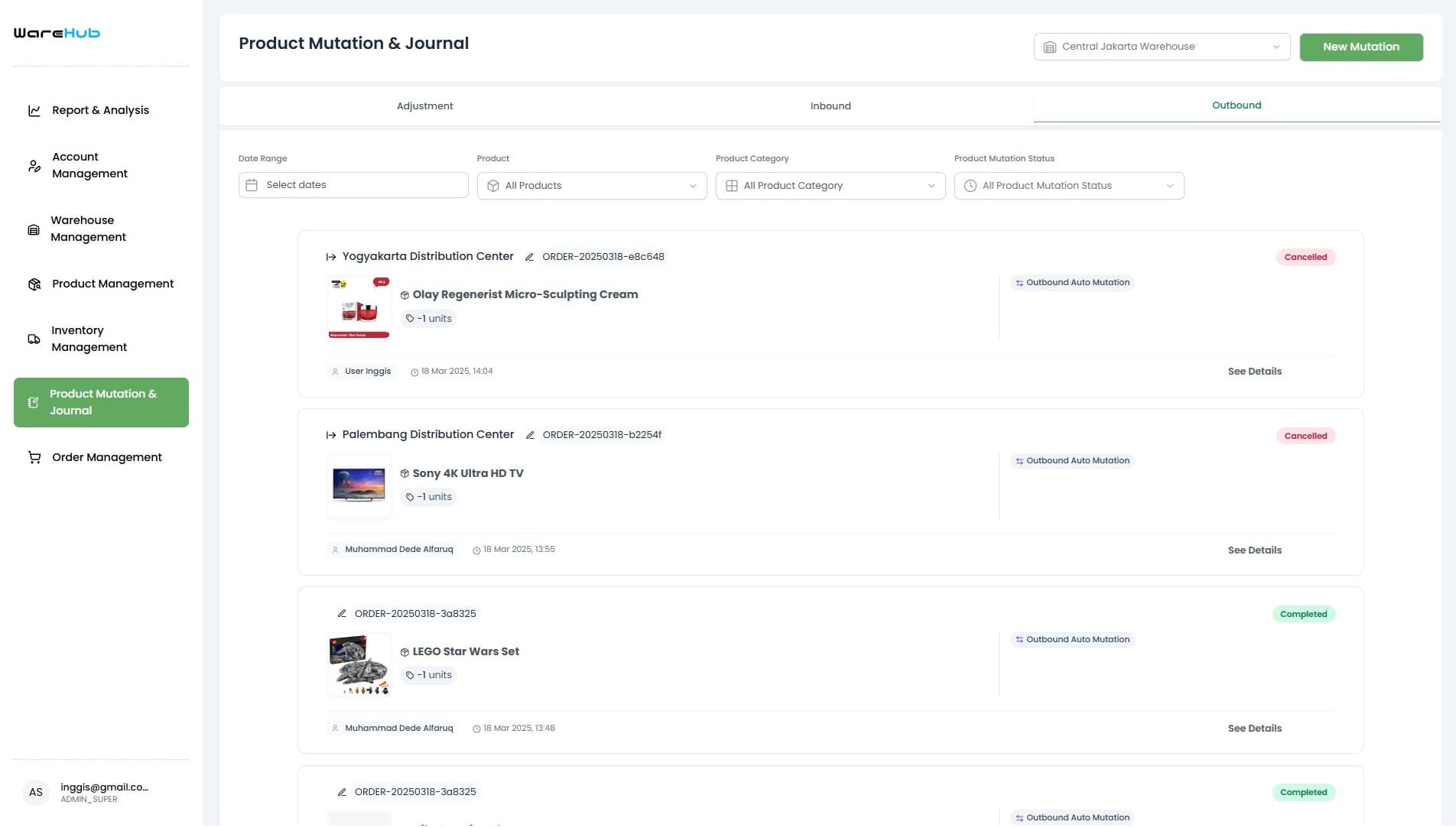Click the Account Management icon in sidebar
1456x828 pixels.
pos(34,165)
